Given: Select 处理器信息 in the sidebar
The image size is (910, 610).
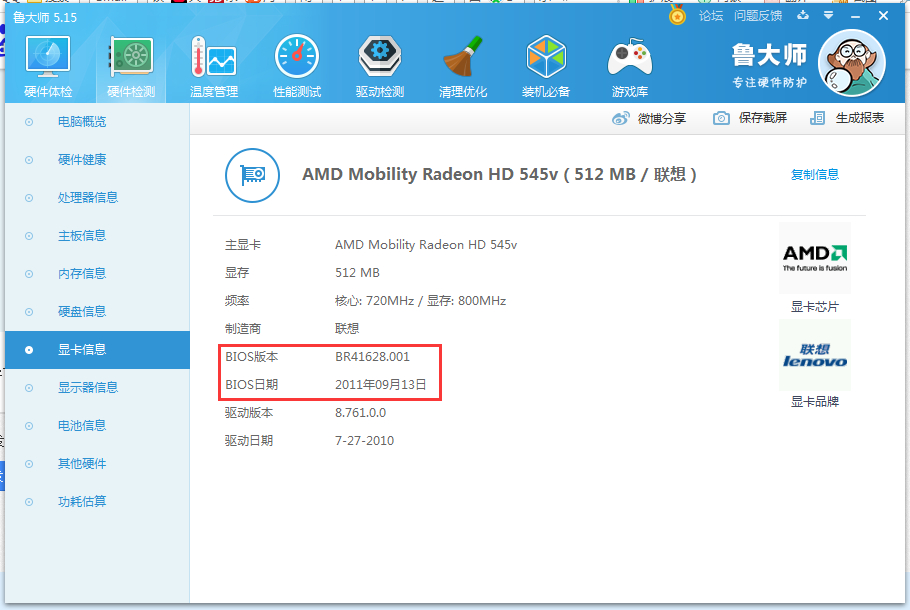Looking at the screenshot, I should pos(98,198).
